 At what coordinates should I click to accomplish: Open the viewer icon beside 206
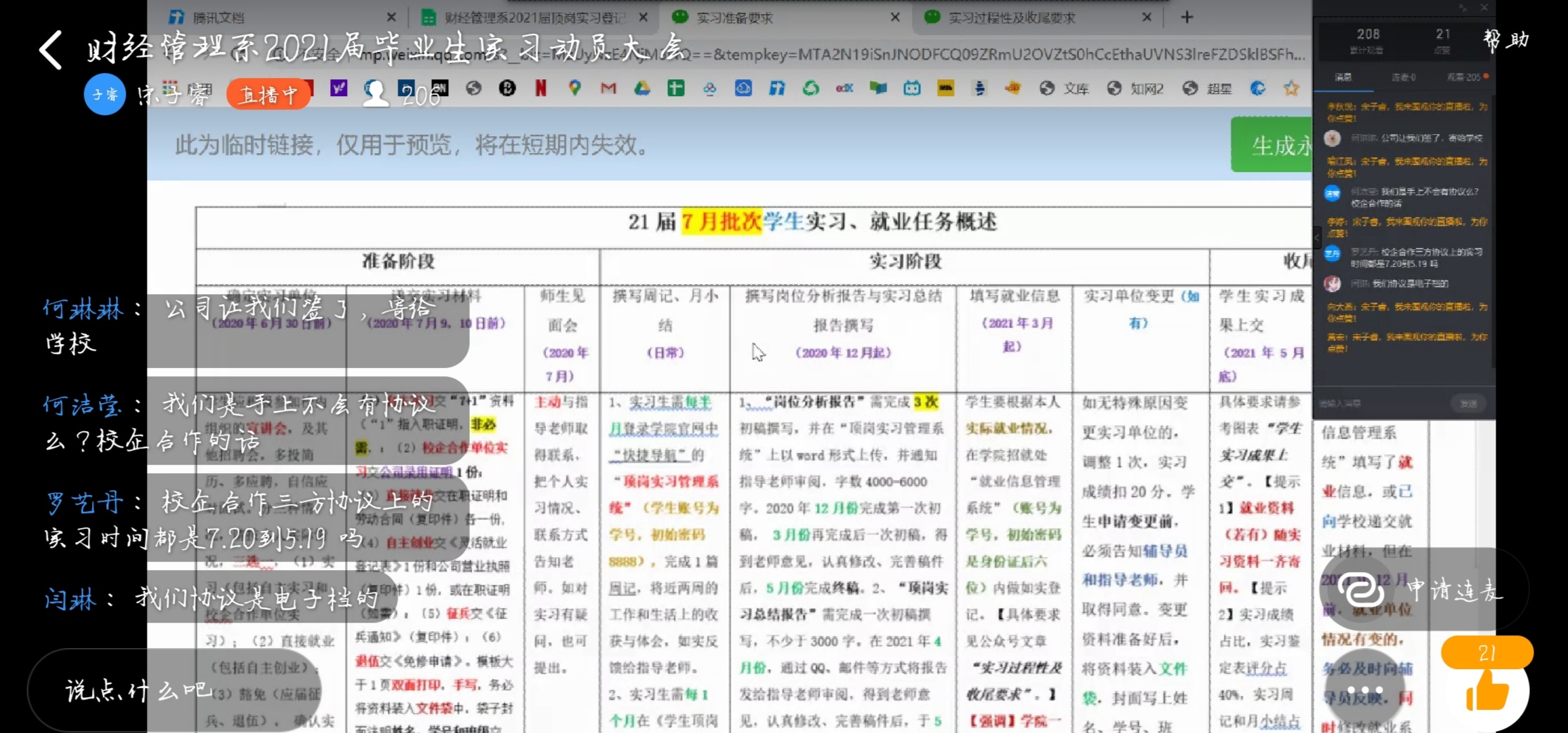(376, 93)
